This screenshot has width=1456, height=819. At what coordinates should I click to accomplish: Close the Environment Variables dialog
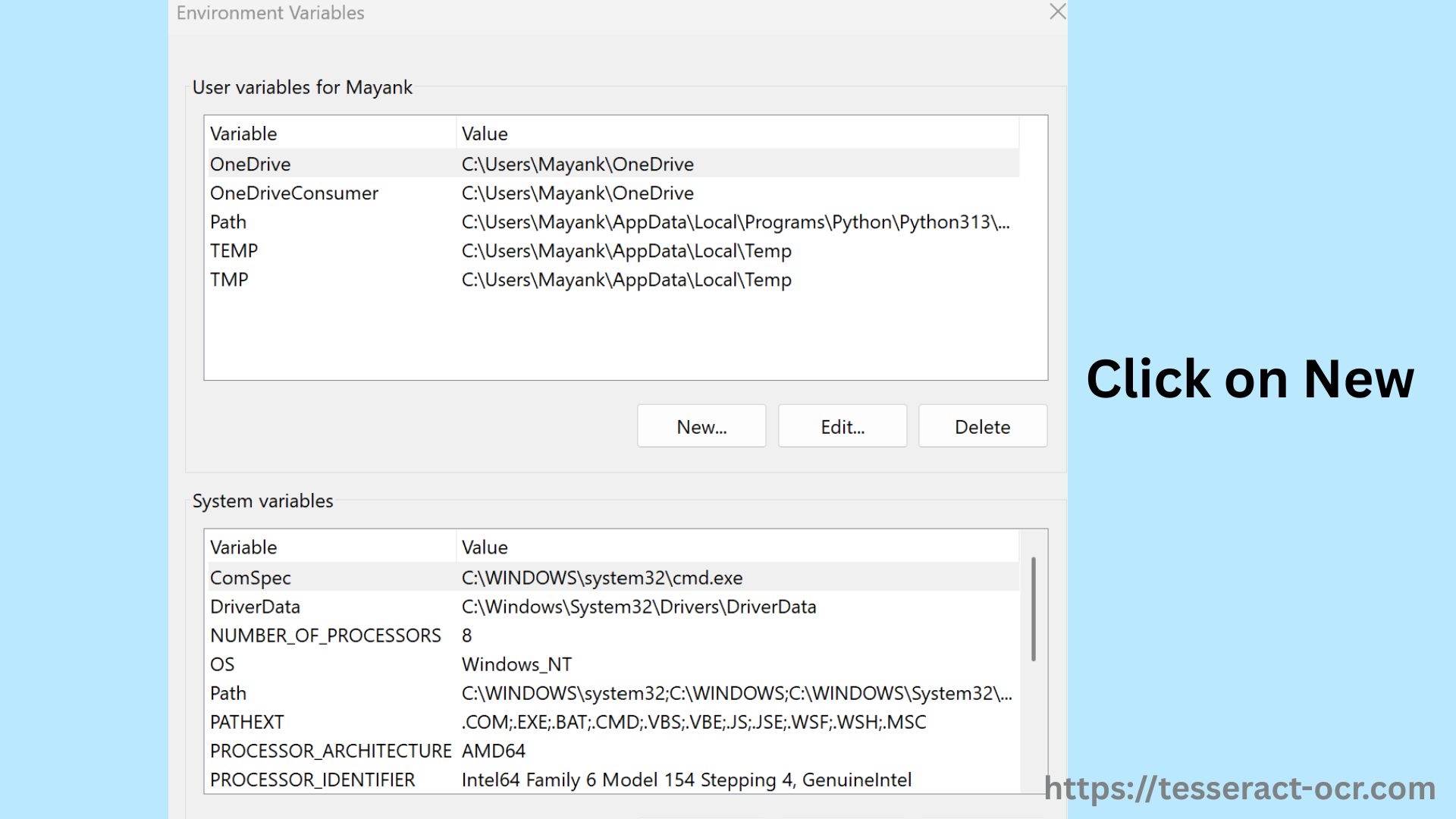(1057, 12)
